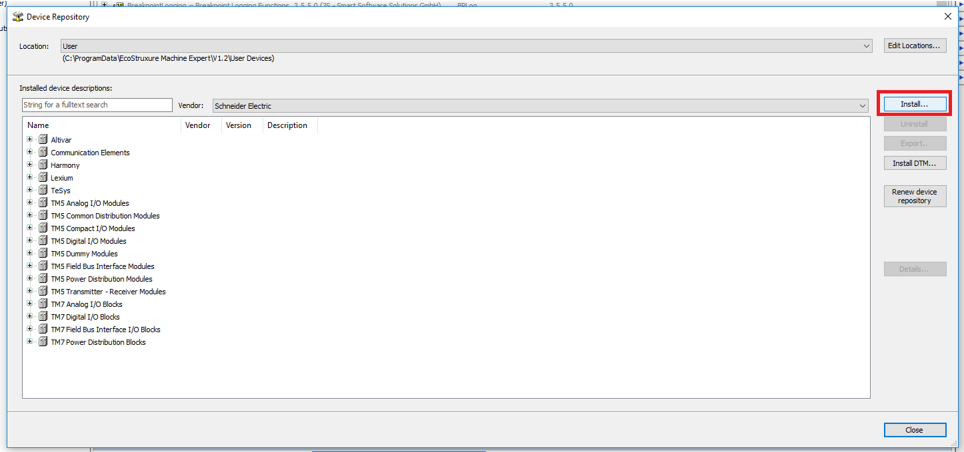Click the Lexium device folder icon
The width and height of the screenshot is (964, 452).
[x=43, y=178]
